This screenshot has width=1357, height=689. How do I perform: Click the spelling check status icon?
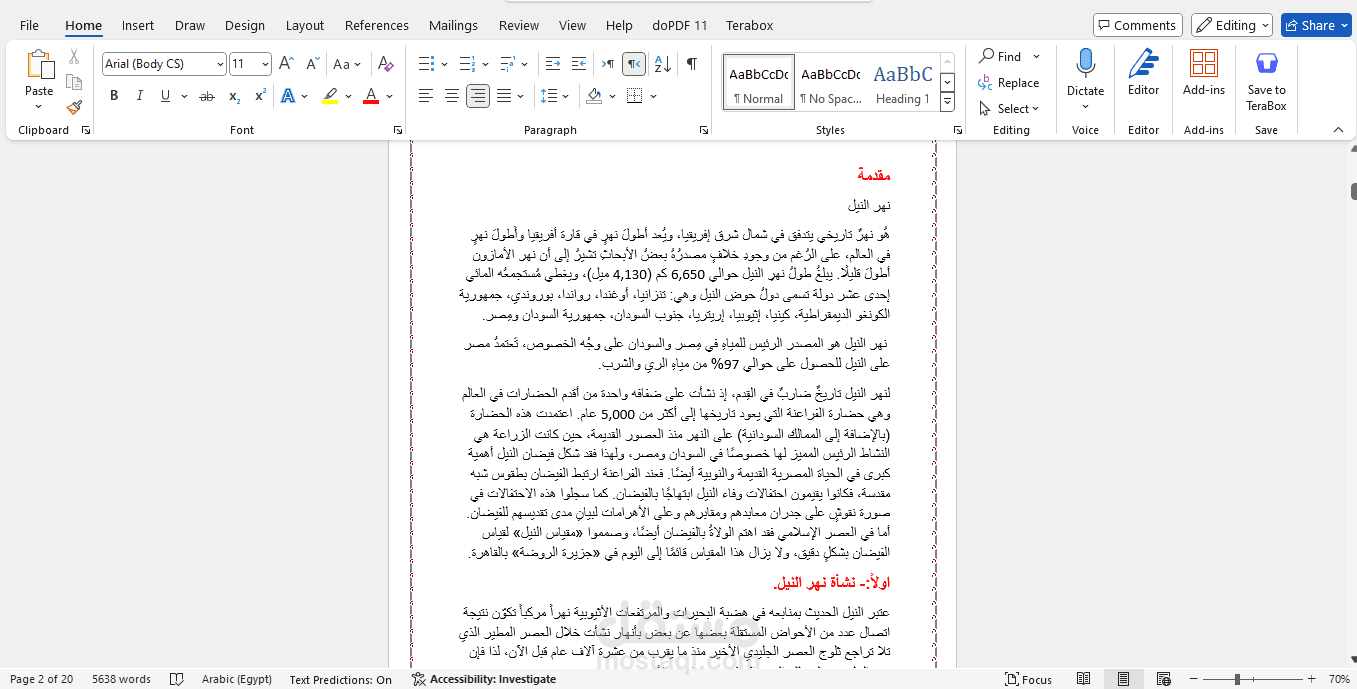(x=177, y=679)
